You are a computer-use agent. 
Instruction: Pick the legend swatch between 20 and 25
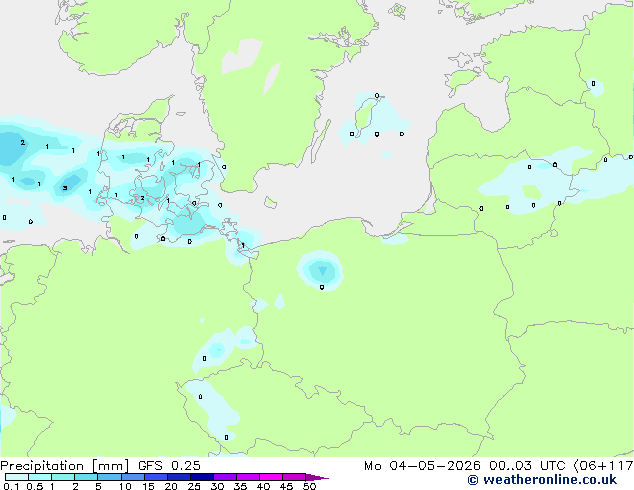(179, 477)
